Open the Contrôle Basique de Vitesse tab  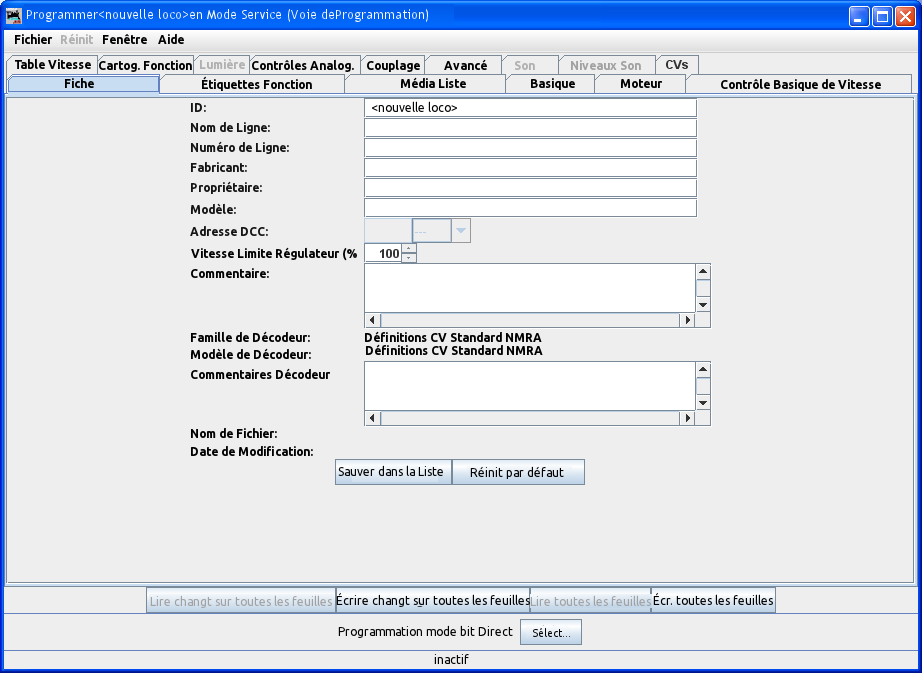(800, 84)
